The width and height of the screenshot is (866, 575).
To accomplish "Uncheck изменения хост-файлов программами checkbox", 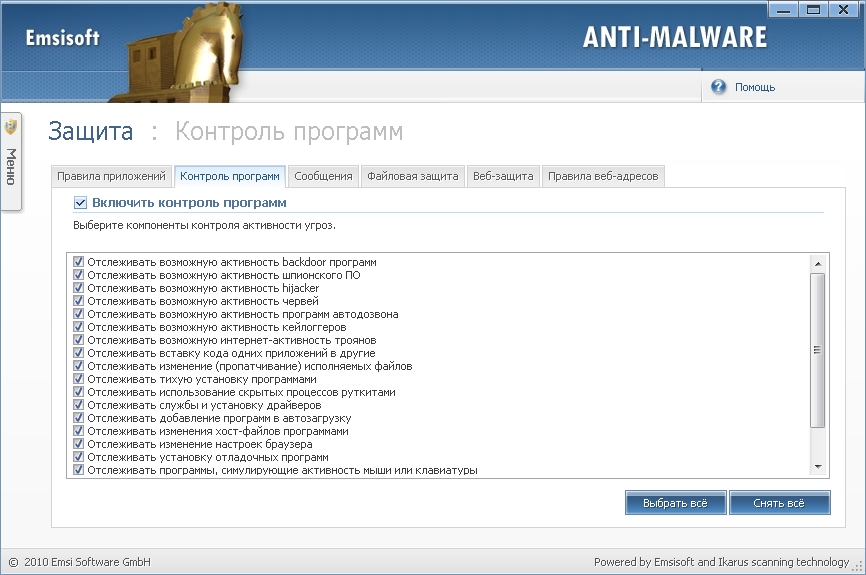I will [x=78, y=431].
